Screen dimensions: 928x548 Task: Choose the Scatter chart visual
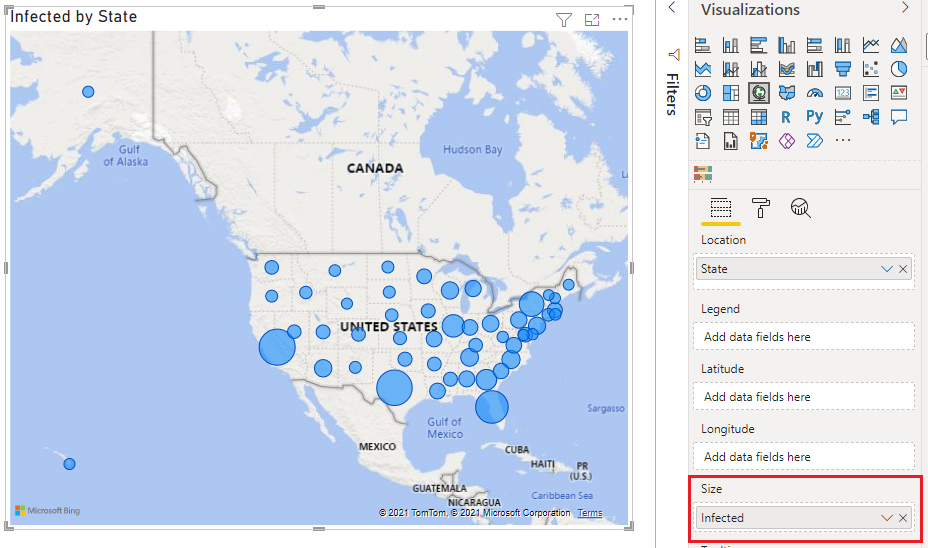coord(871,69)
